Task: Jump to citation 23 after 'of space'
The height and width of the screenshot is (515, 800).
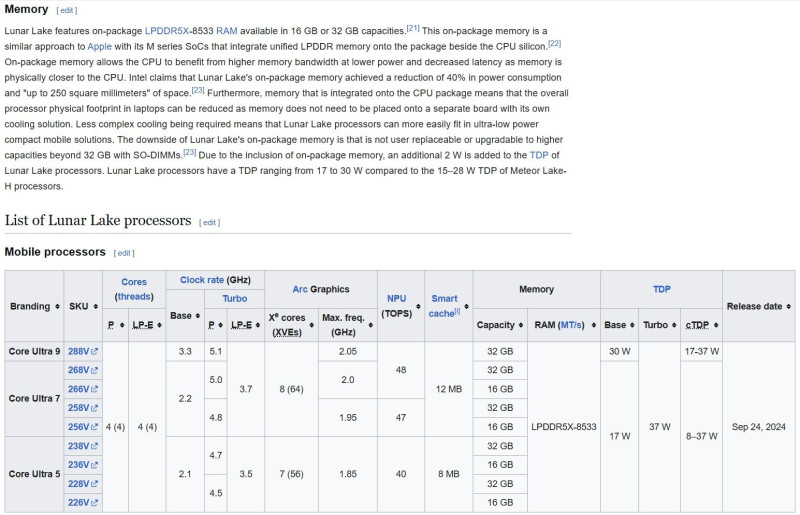Action: pyautogui.click(x=198, y=90)
